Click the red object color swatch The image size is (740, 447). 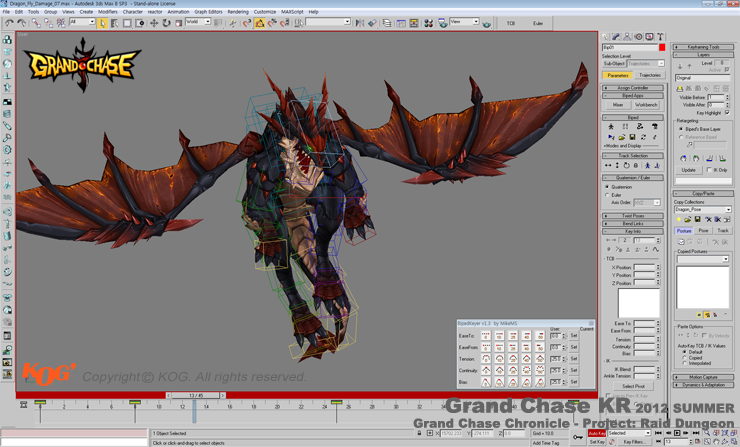tap(662, 47)
